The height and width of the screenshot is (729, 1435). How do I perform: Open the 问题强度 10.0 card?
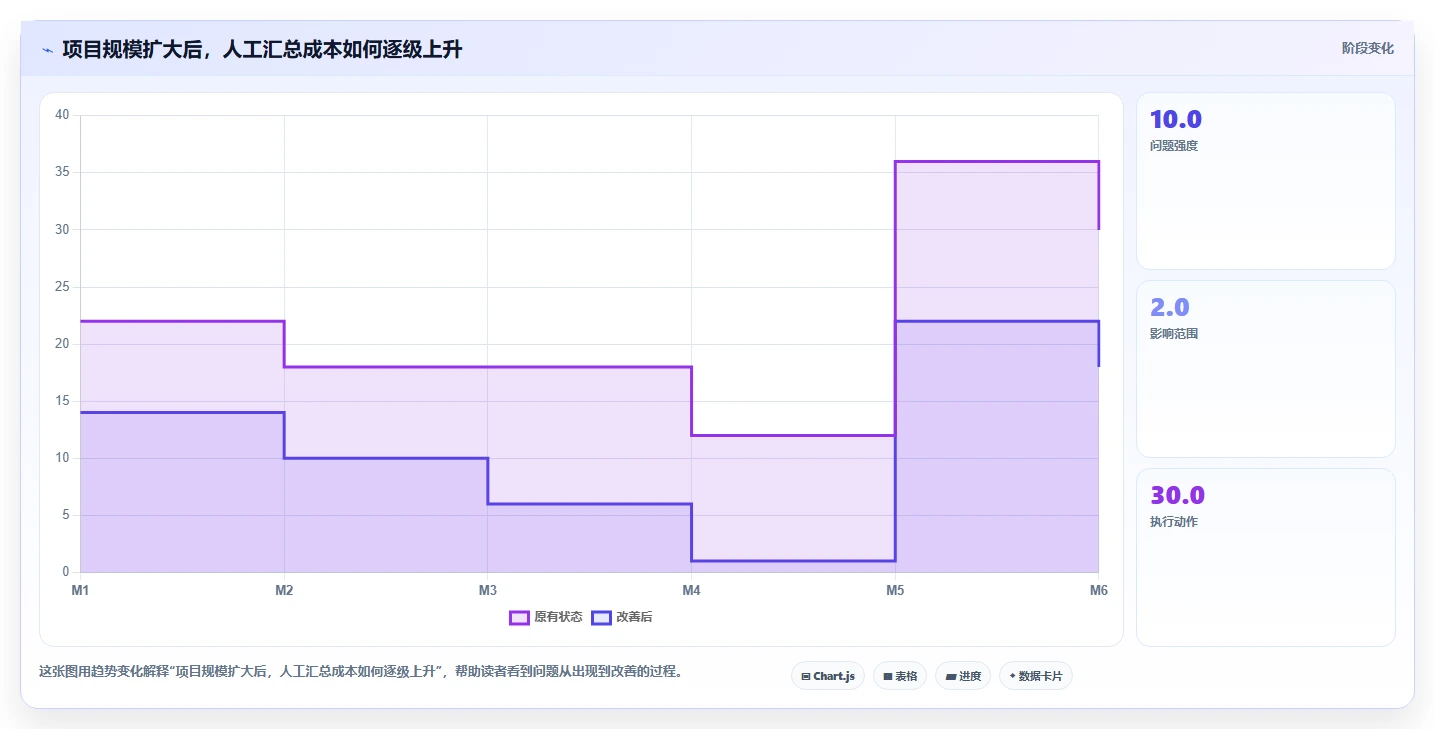(x=1266, y=181)
